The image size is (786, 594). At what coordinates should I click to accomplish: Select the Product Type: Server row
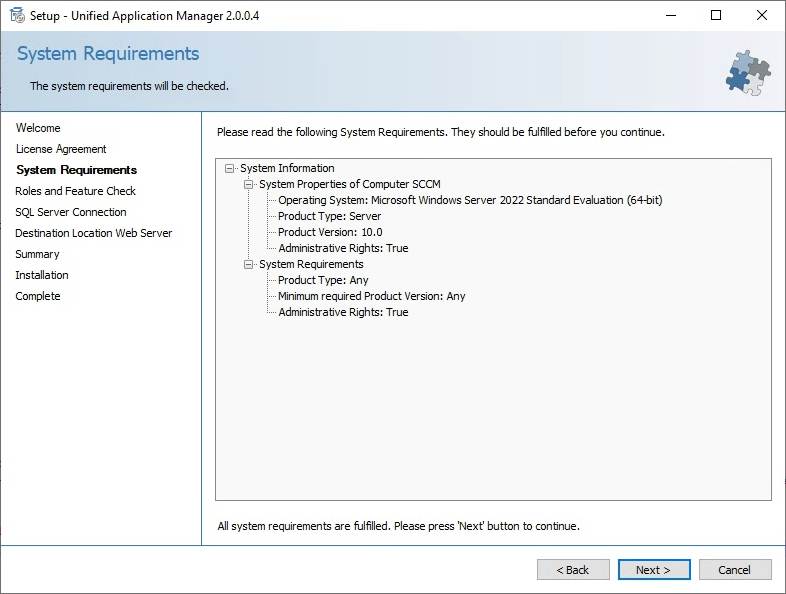click(329, 216)
